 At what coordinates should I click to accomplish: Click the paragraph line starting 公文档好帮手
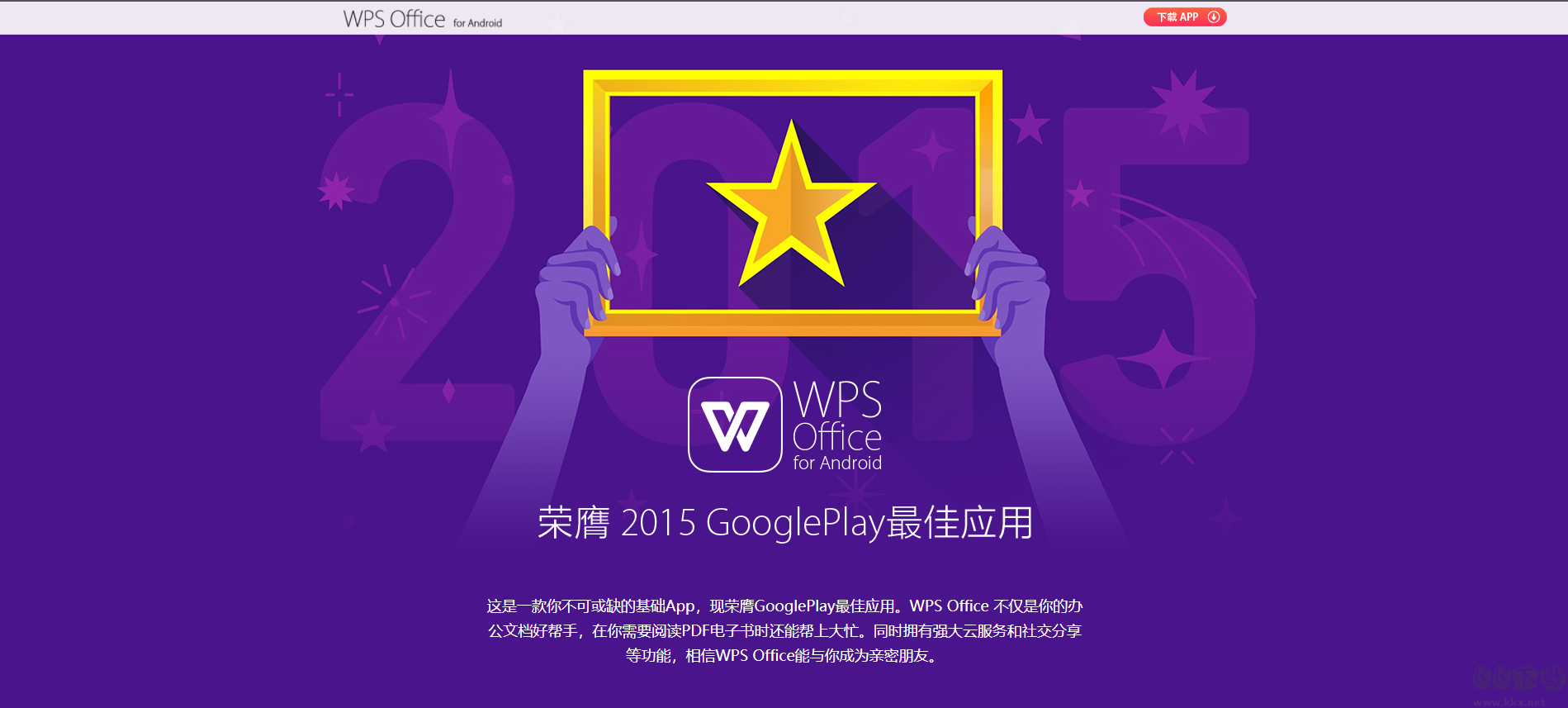coord(784,631)
